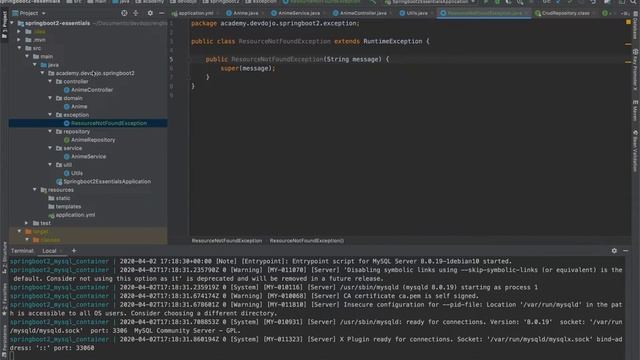Expand the test folder arrow
This screenshot has width=640, height=360.
pyautogui.click(x=27, y=223)
